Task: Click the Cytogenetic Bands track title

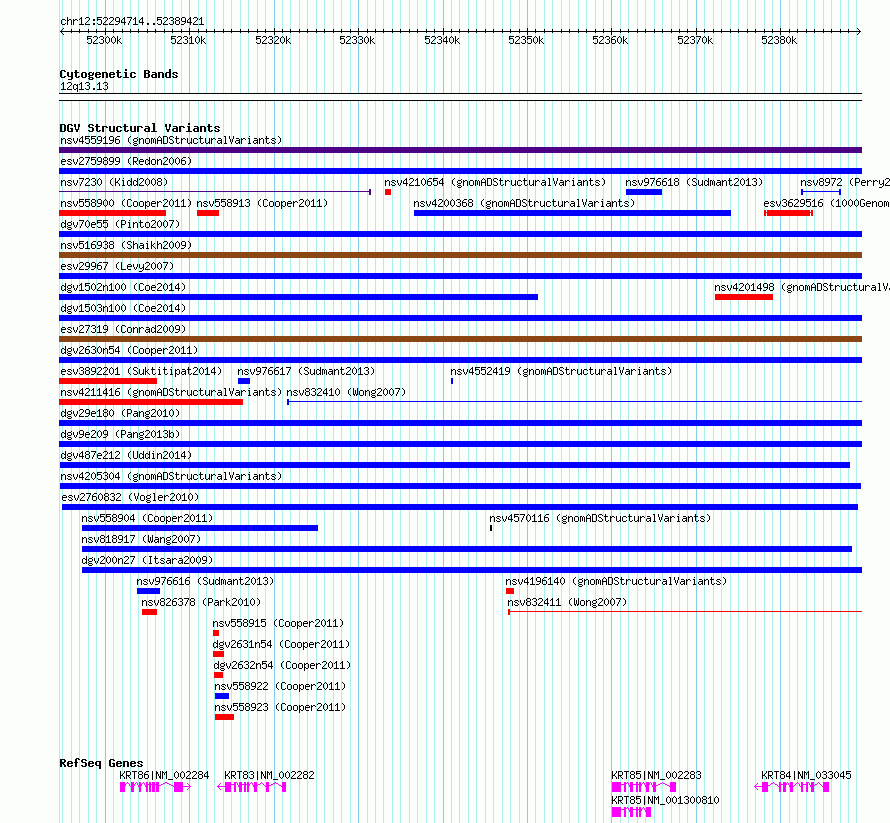Action: pyautogui.click(x=119, y=74)
